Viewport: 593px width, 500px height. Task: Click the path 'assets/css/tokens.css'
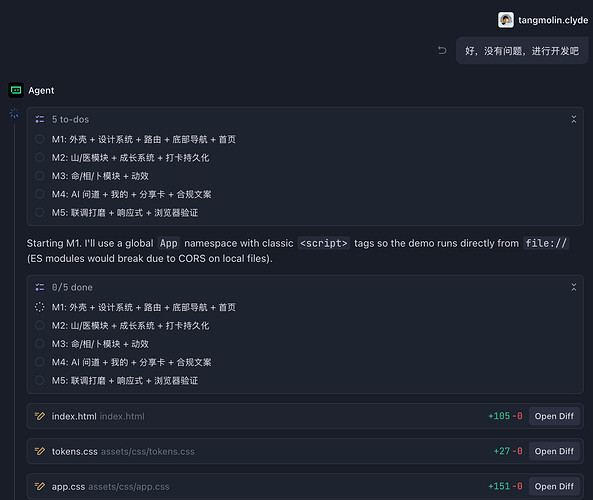[x=147, y=452]
